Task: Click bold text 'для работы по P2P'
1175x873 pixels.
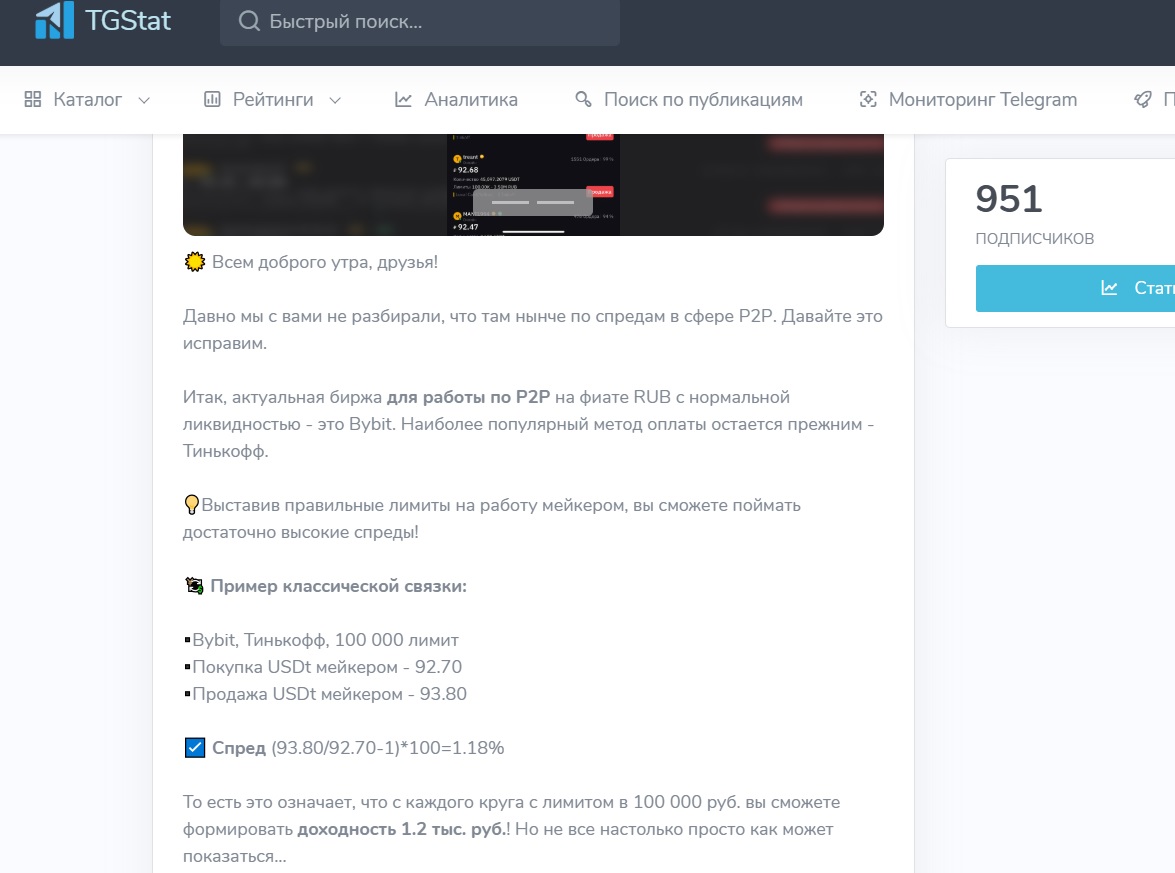Action: 468,397
